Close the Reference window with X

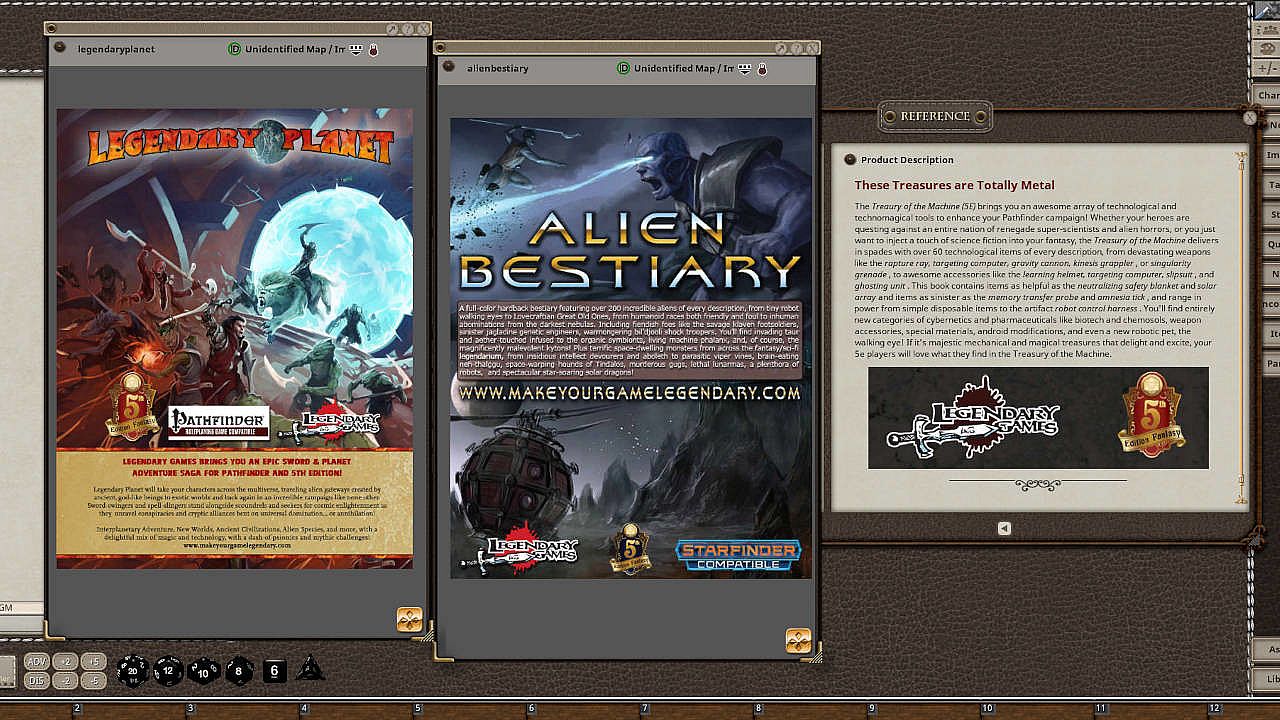click(1250, 117)
